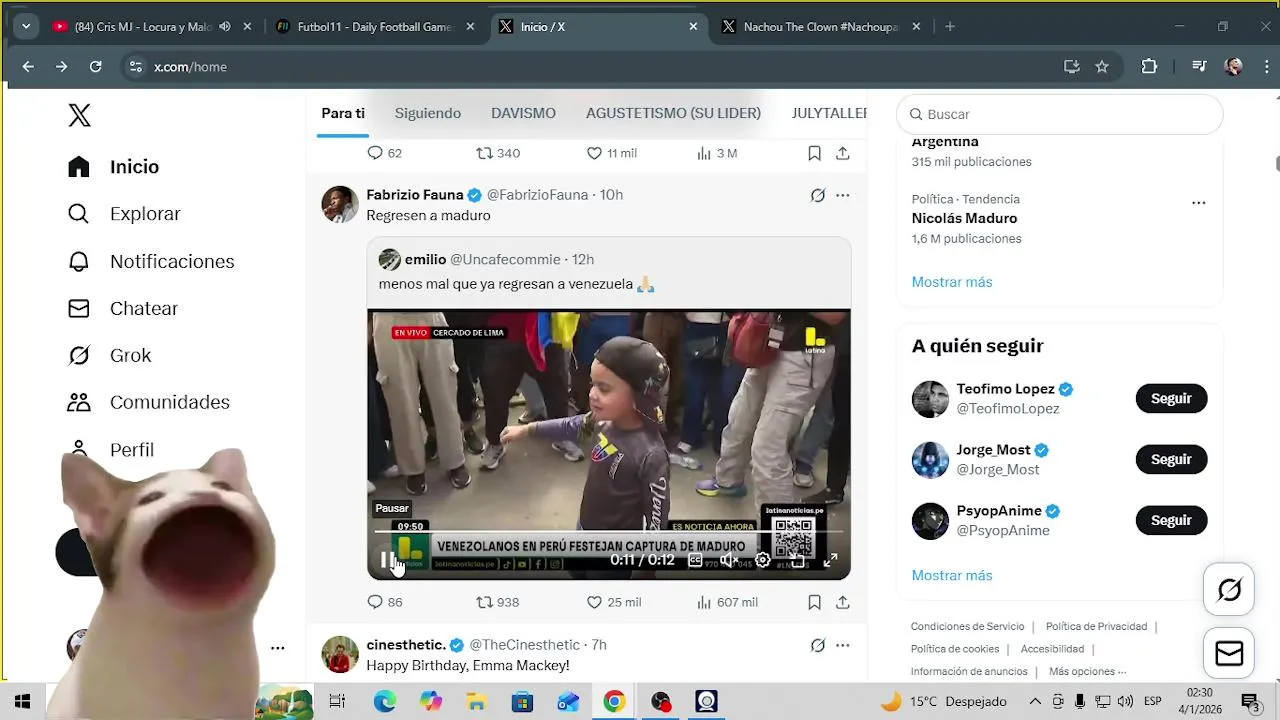Mute the YouTube Cris MJ tab audio
The height and width of the screenshot is (720, 1280).
pyautogui.click(x=225, y=27)
